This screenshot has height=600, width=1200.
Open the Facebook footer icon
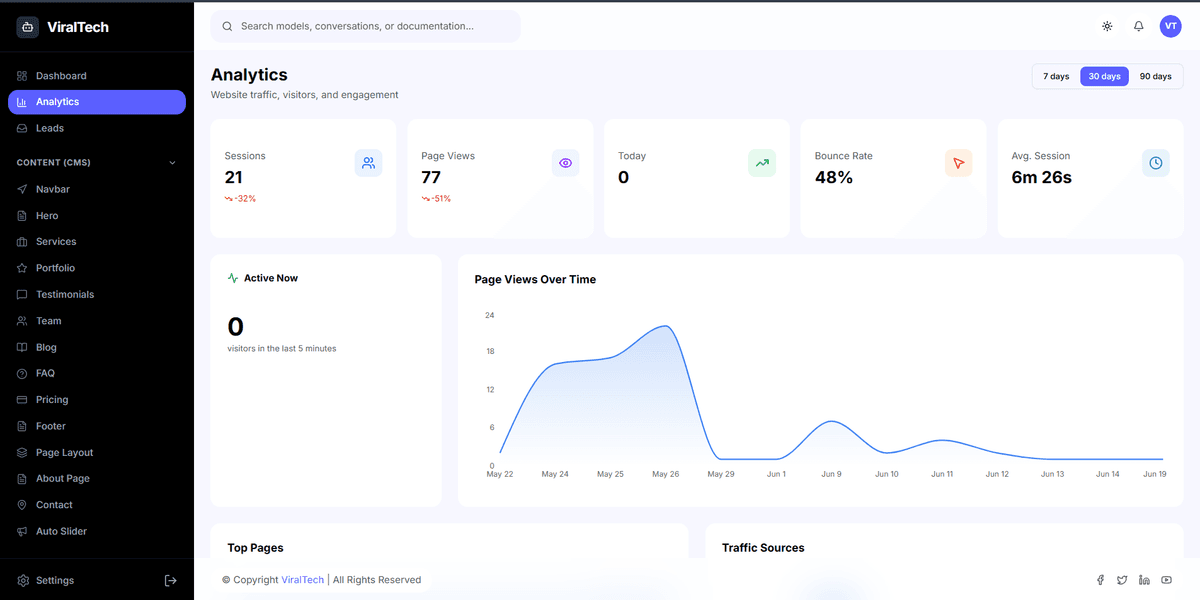tap(1101, 580)
